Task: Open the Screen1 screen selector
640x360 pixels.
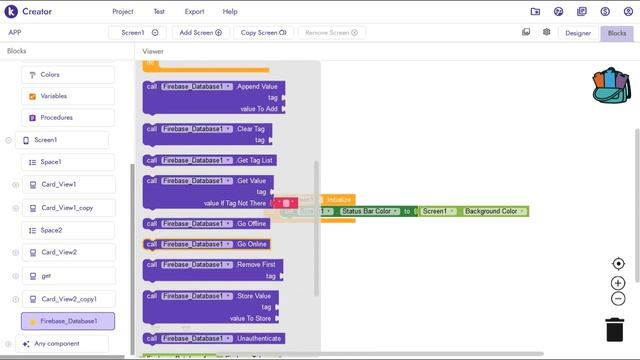Action: coord(138,33)
